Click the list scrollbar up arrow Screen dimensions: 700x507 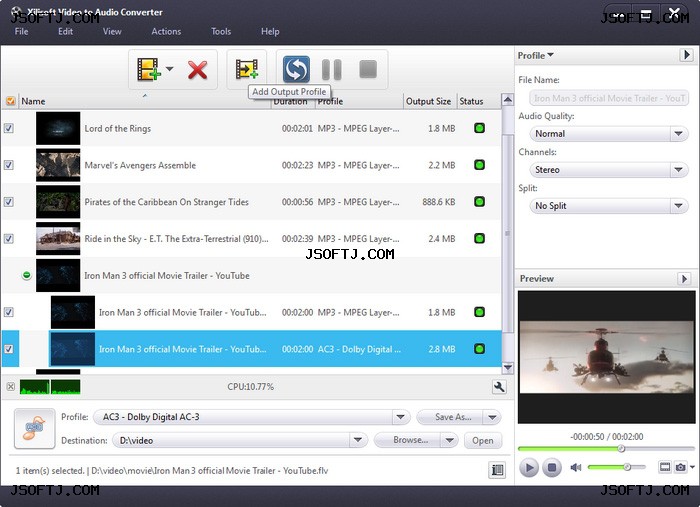click(x=508, y=100)
